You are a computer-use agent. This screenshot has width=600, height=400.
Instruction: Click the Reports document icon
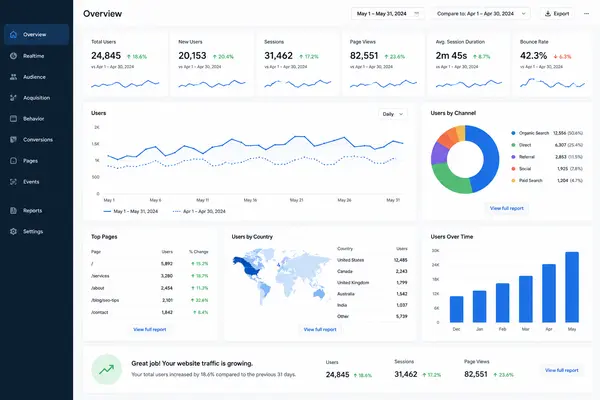click(13, 211)
